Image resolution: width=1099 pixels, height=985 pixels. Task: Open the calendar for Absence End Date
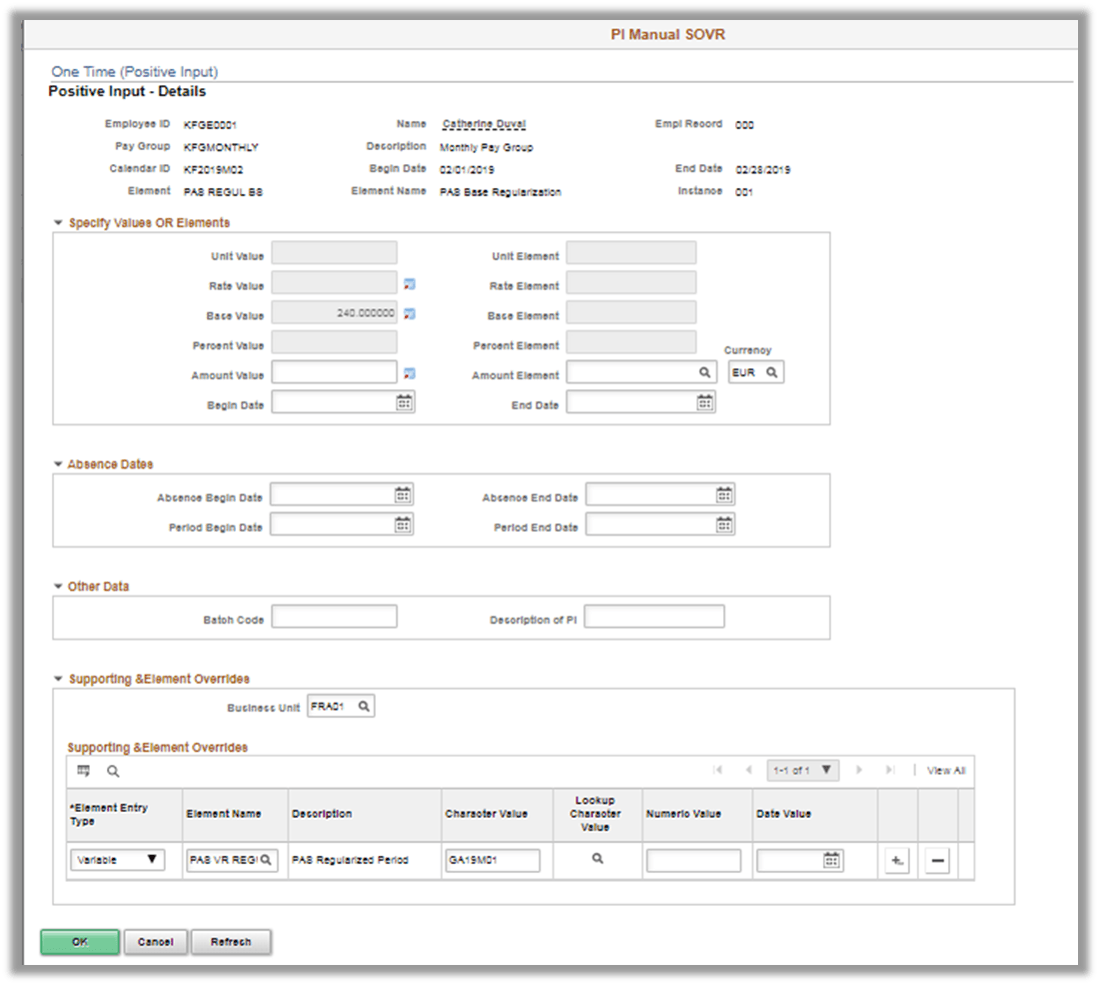(724, 492)
